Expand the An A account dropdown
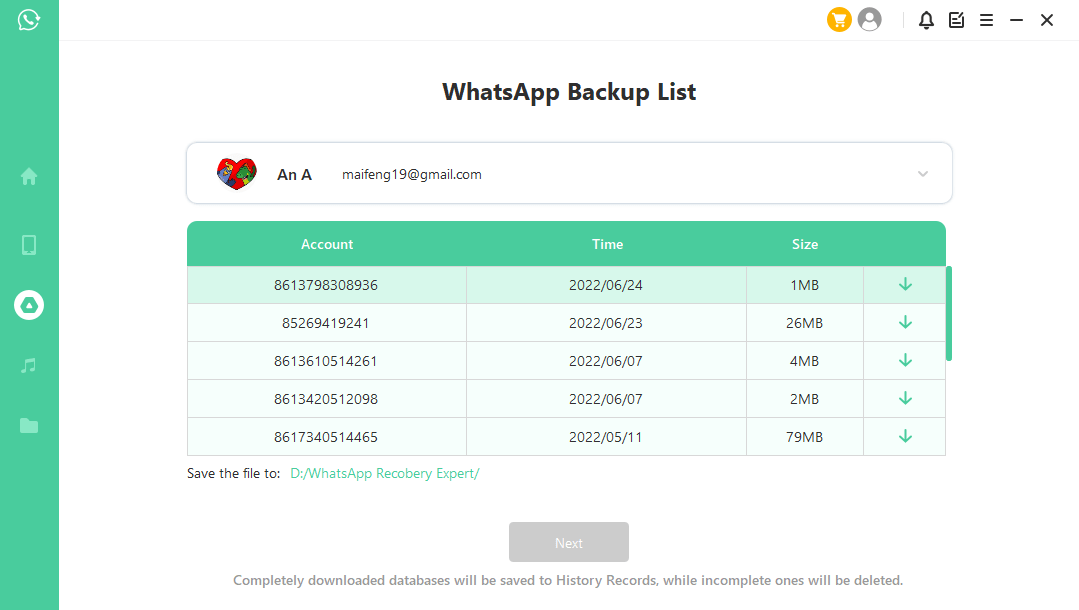Screen dimensions: 1079x610 point(922,174)
